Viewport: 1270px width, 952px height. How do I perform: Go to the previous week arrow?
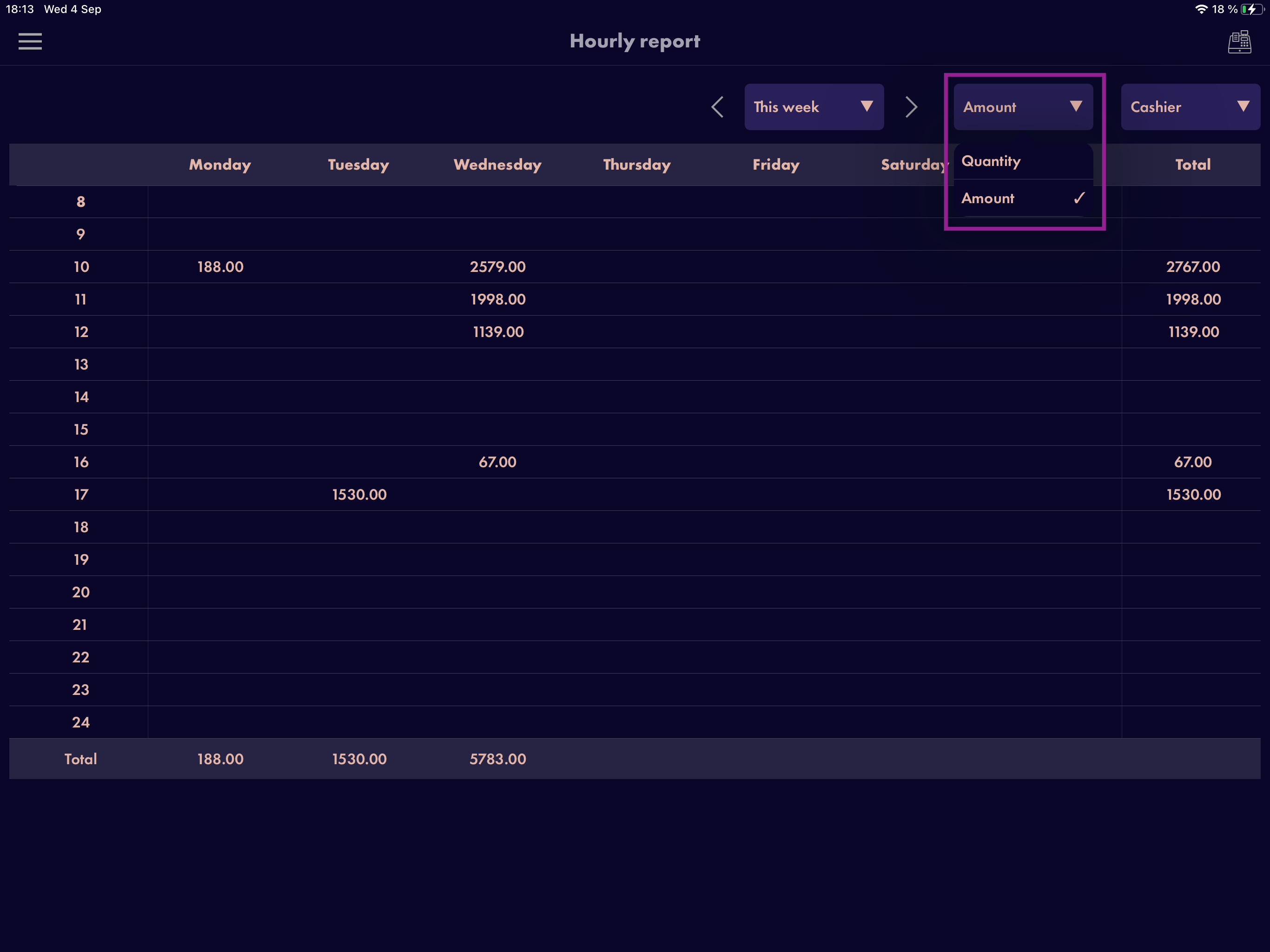pos(717,107)
